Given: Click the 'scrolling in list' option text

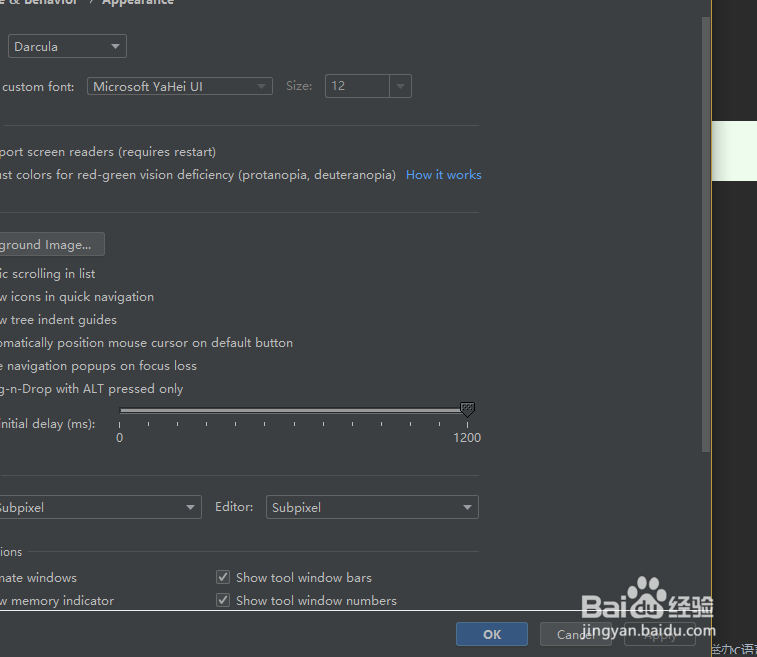Looking at the screenshot, I should click(x=54, y=274).
